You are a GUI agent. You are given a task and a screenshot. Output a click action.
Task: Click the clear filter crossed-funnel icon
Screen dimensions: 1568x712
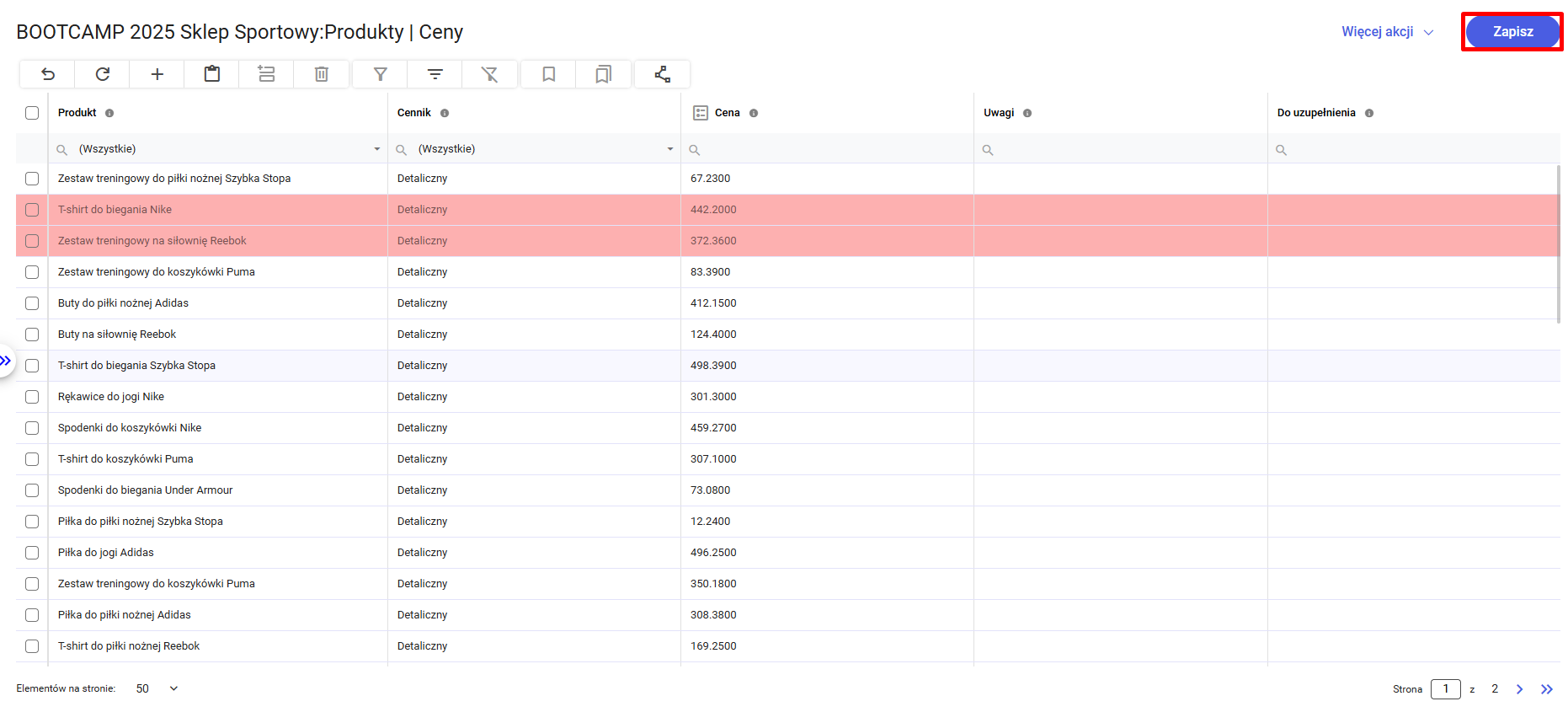(489, 74)
